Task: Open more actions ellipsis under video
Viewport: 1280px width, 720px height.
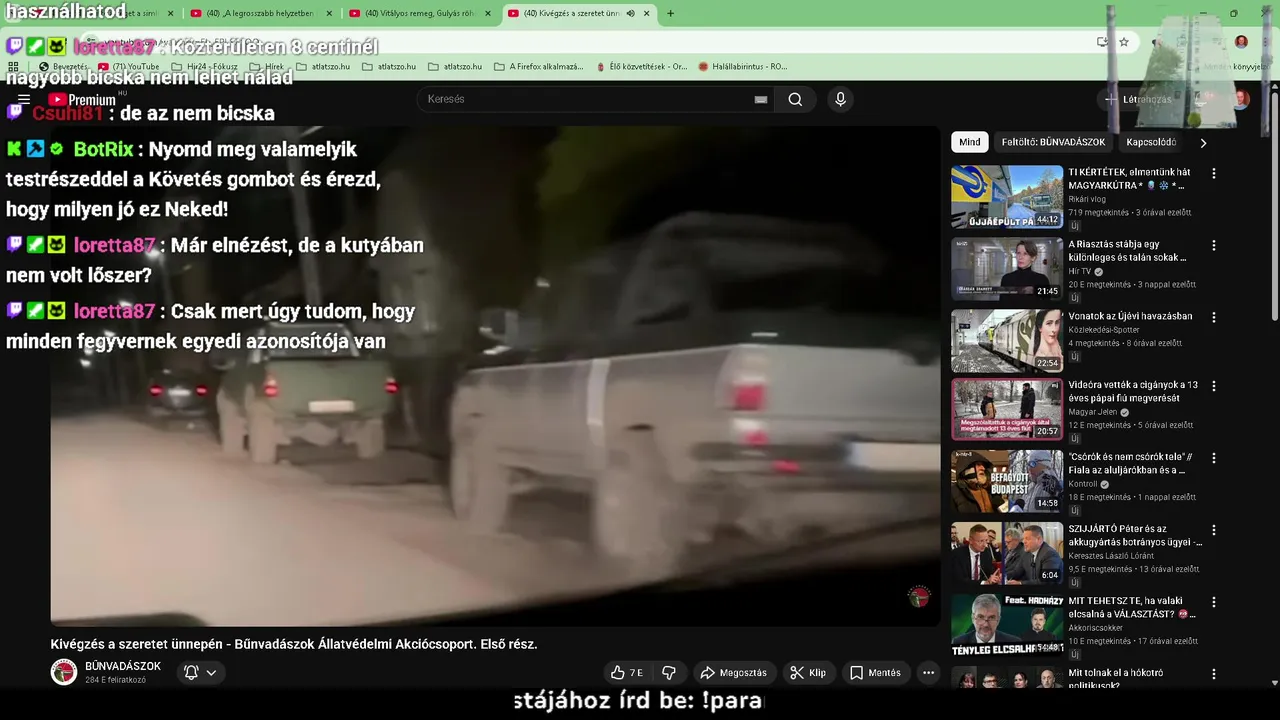Action: 928,673
